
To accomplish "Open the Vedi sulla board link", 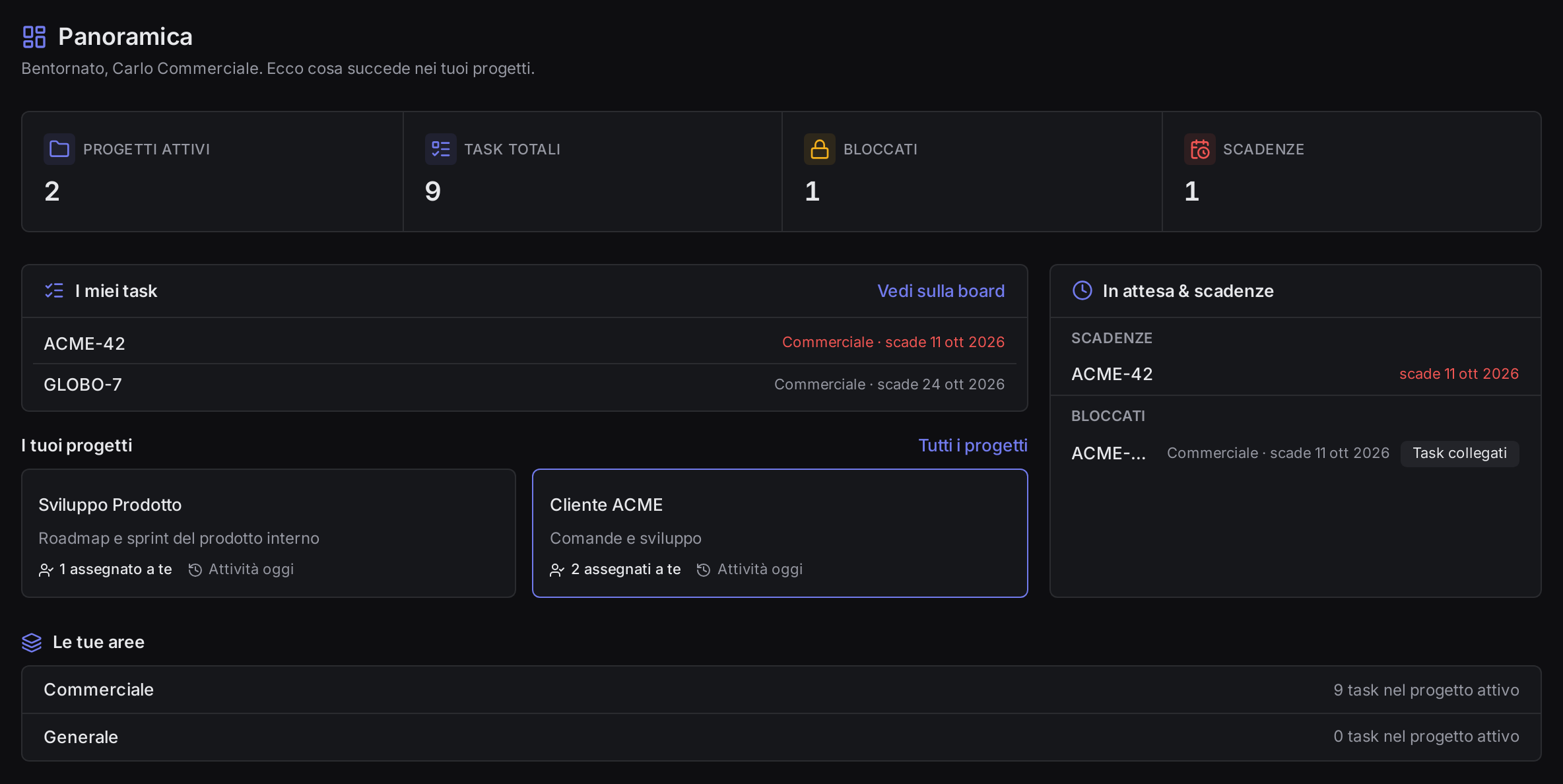I will point(941,291).
